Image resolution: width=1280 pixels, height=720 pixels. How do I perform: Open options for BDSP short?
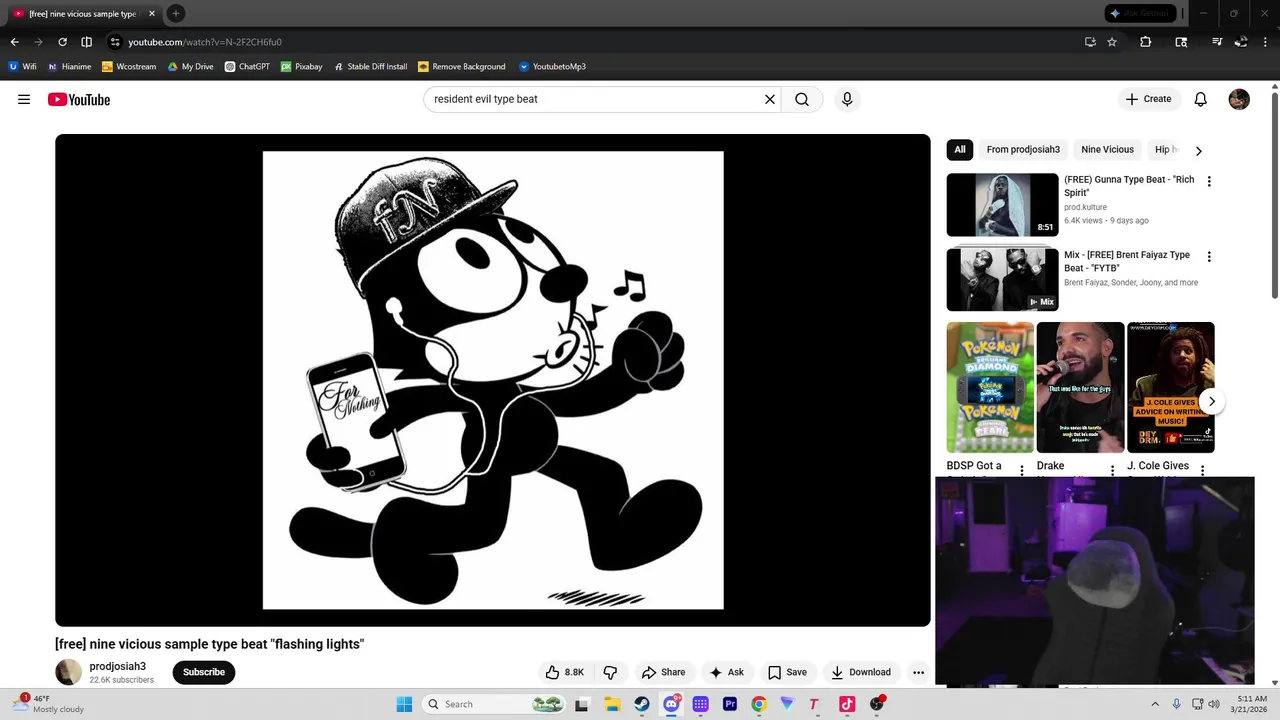coord(1022,470)
